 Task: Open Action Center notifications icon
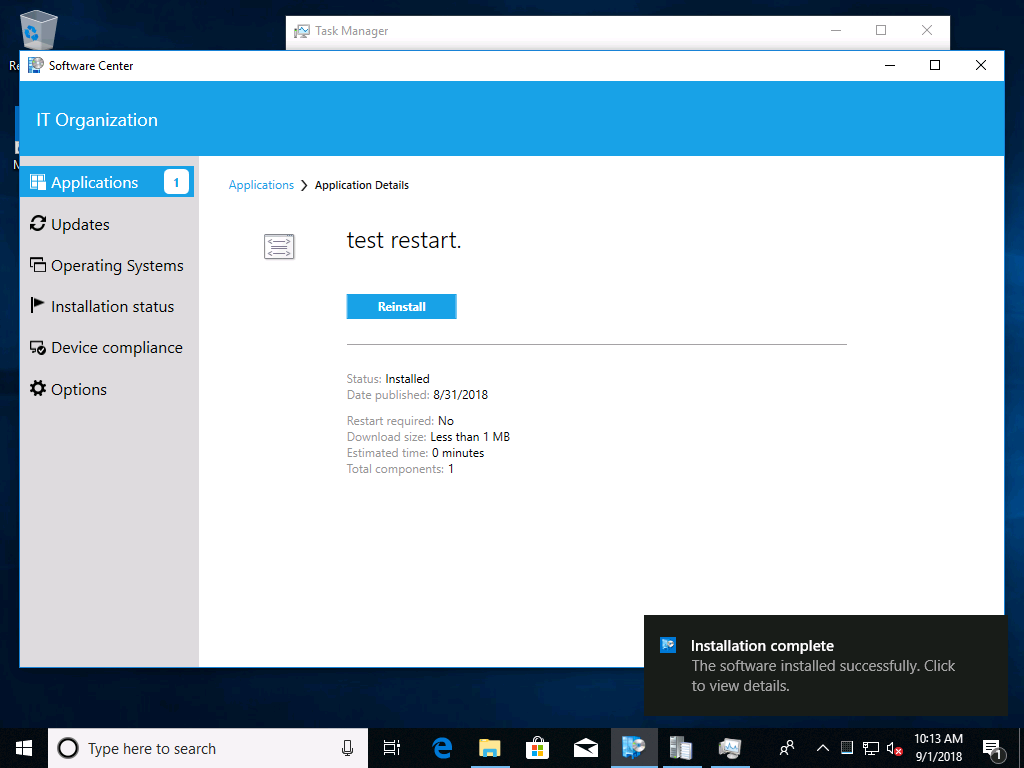coord(993,749)
